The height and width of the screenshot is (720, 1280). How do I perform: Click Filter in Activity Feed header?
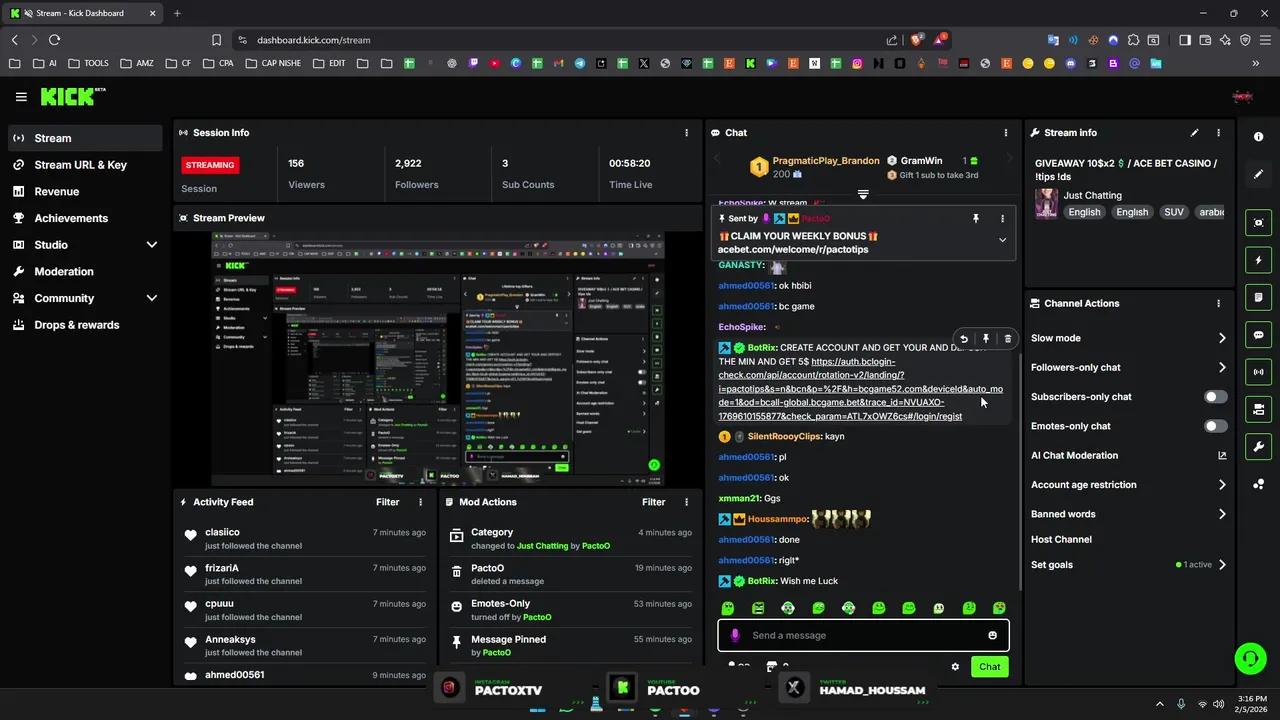387,502
